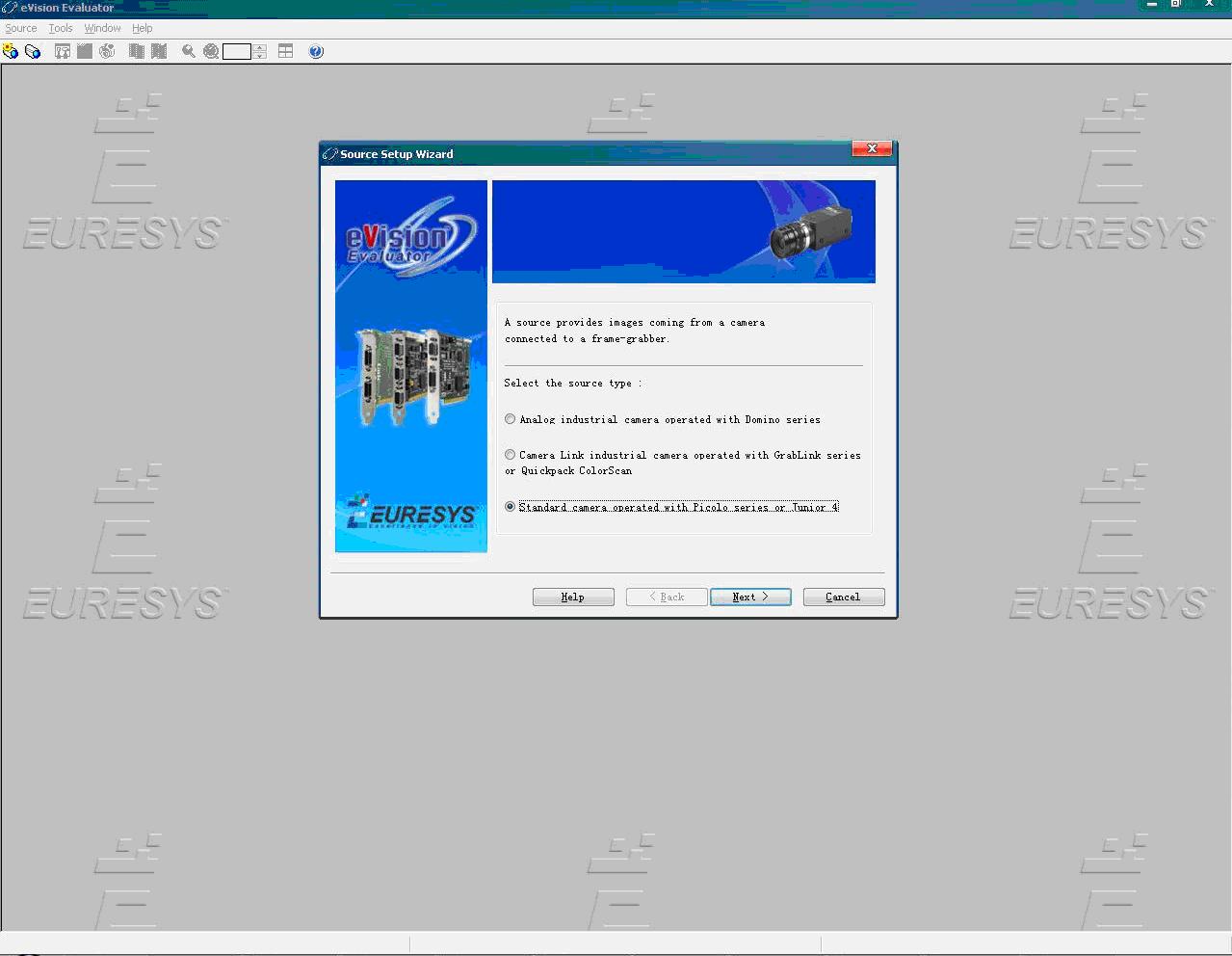This screenshot has height=956, width=1232.
Task: Click the second camera source icon
Action: point(33,51)
